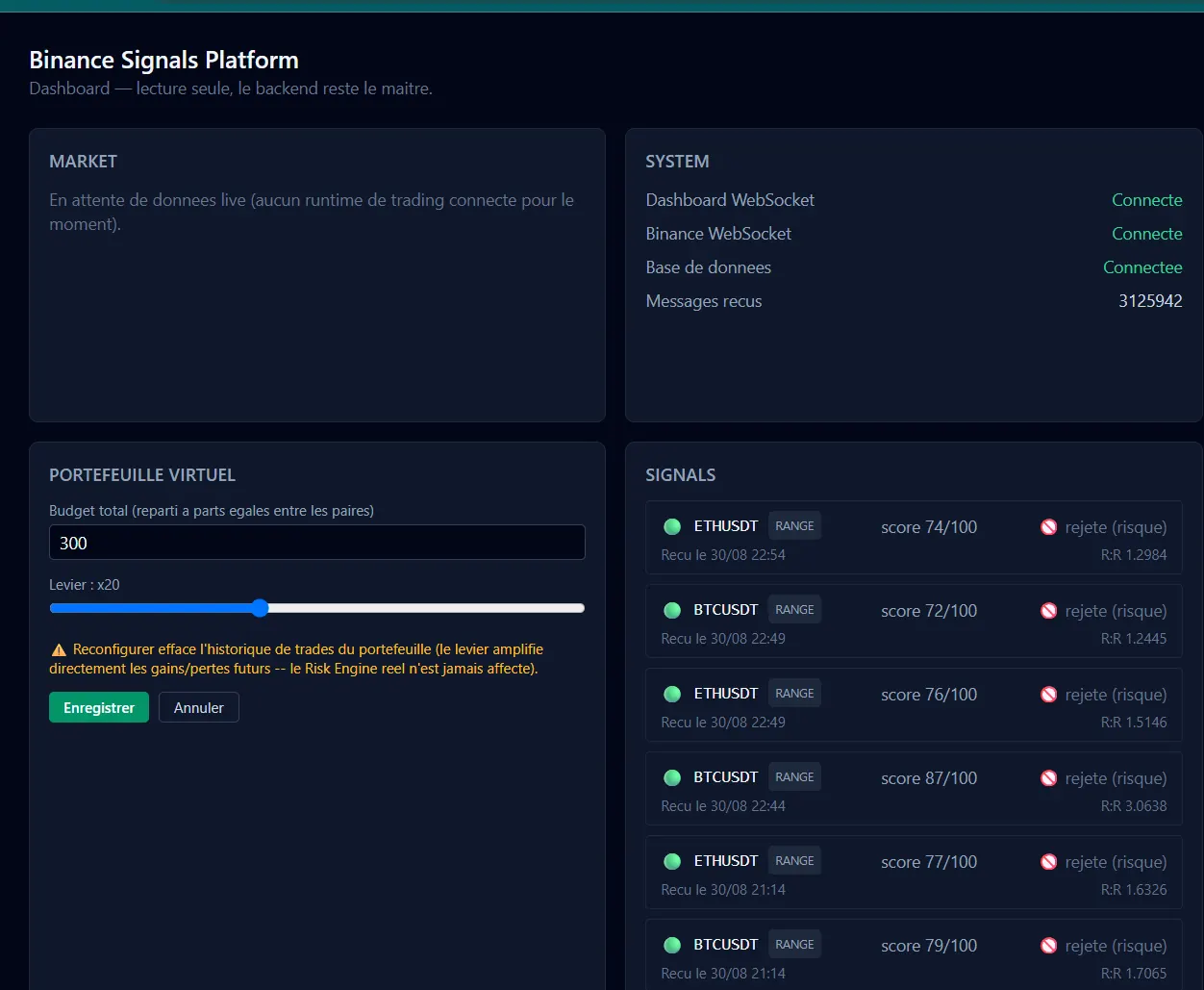This screenshot has width=1204, height=990.
Task: Click 'Connectee' status for Base de donnees
Action: [1142, 267]
